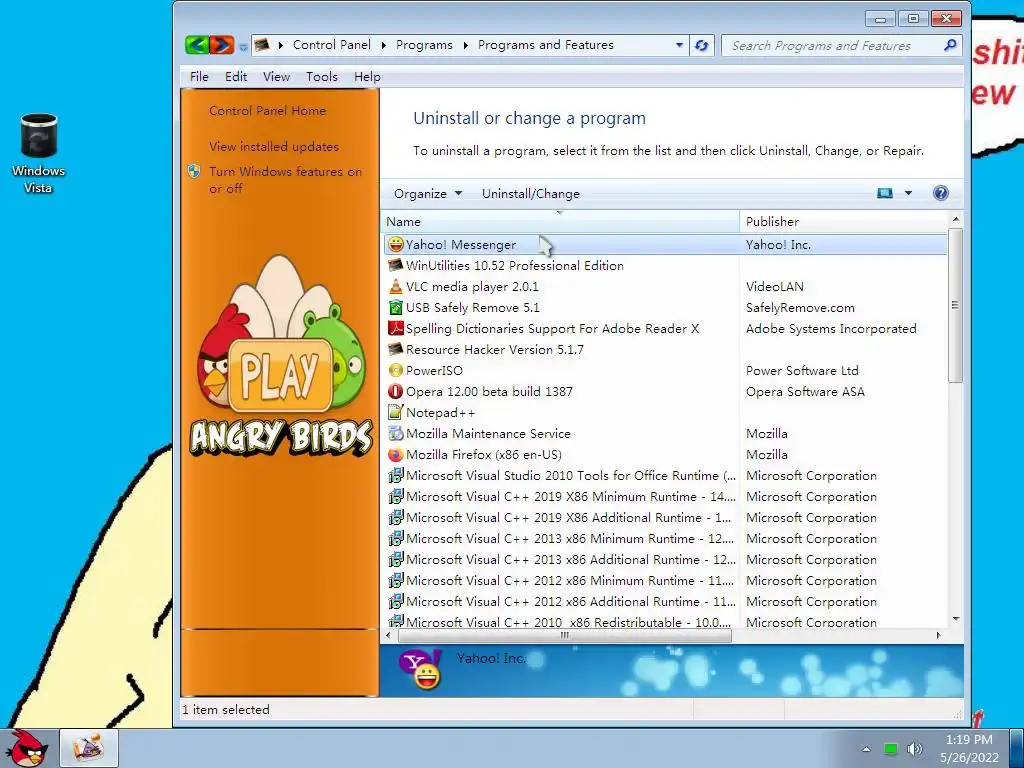Image resolution: width=1024 pixels, height=768 pixels.
Task: Click the Adobe Spelling Dictionaries icon
Action: coord(395,328)
